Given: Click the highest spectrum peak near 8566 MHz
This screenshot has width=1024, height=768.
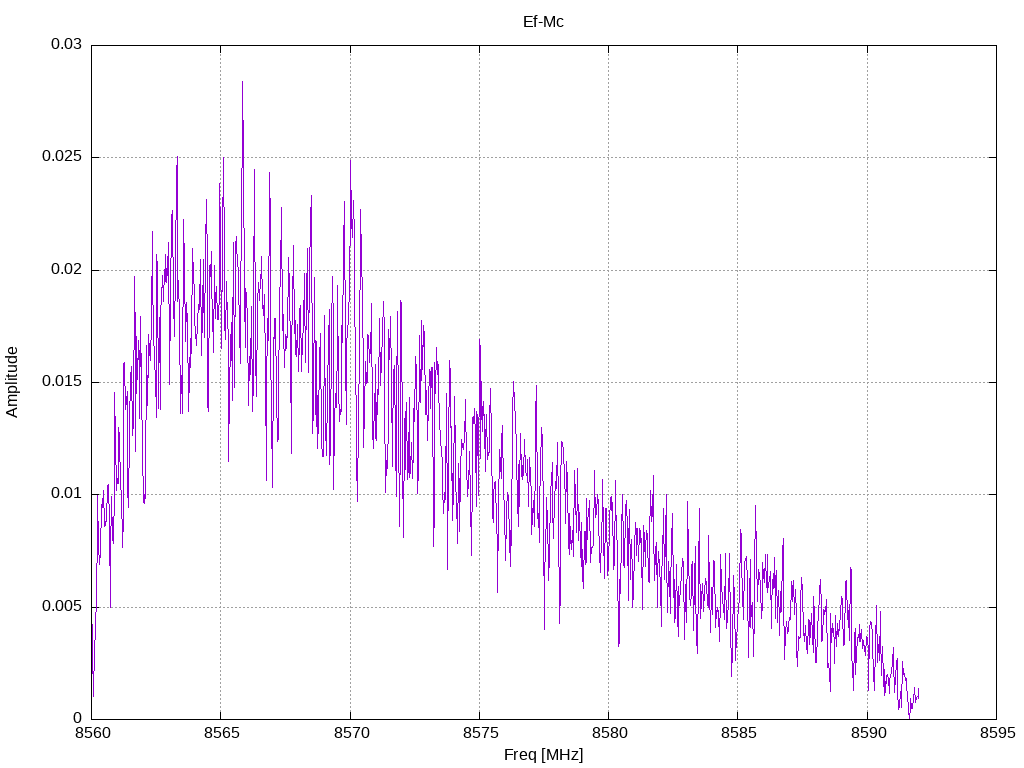Looking at the screenshot, I should click(242, 82).
